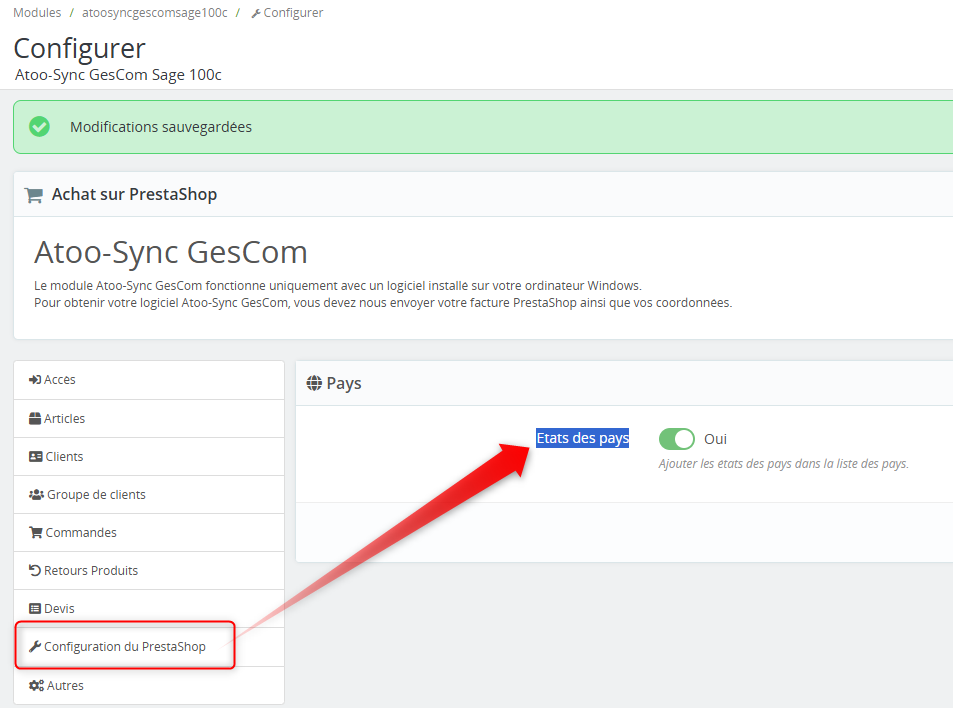Click the Etats des pays label
Viewport: 953px width, 708px height.
click(x=582, y=438)
